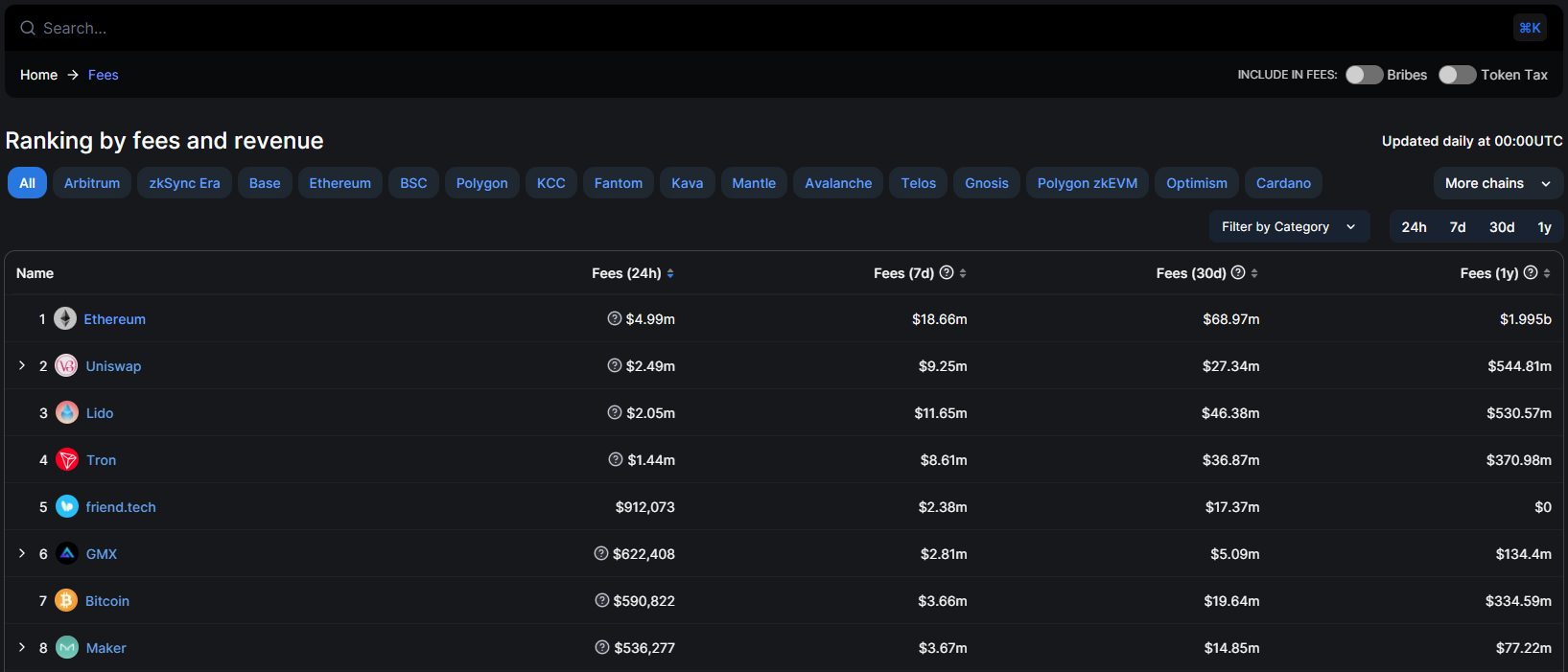The image size is (1568, 672).
Task: Click the Tron logo icon
Action: [67, 459]
